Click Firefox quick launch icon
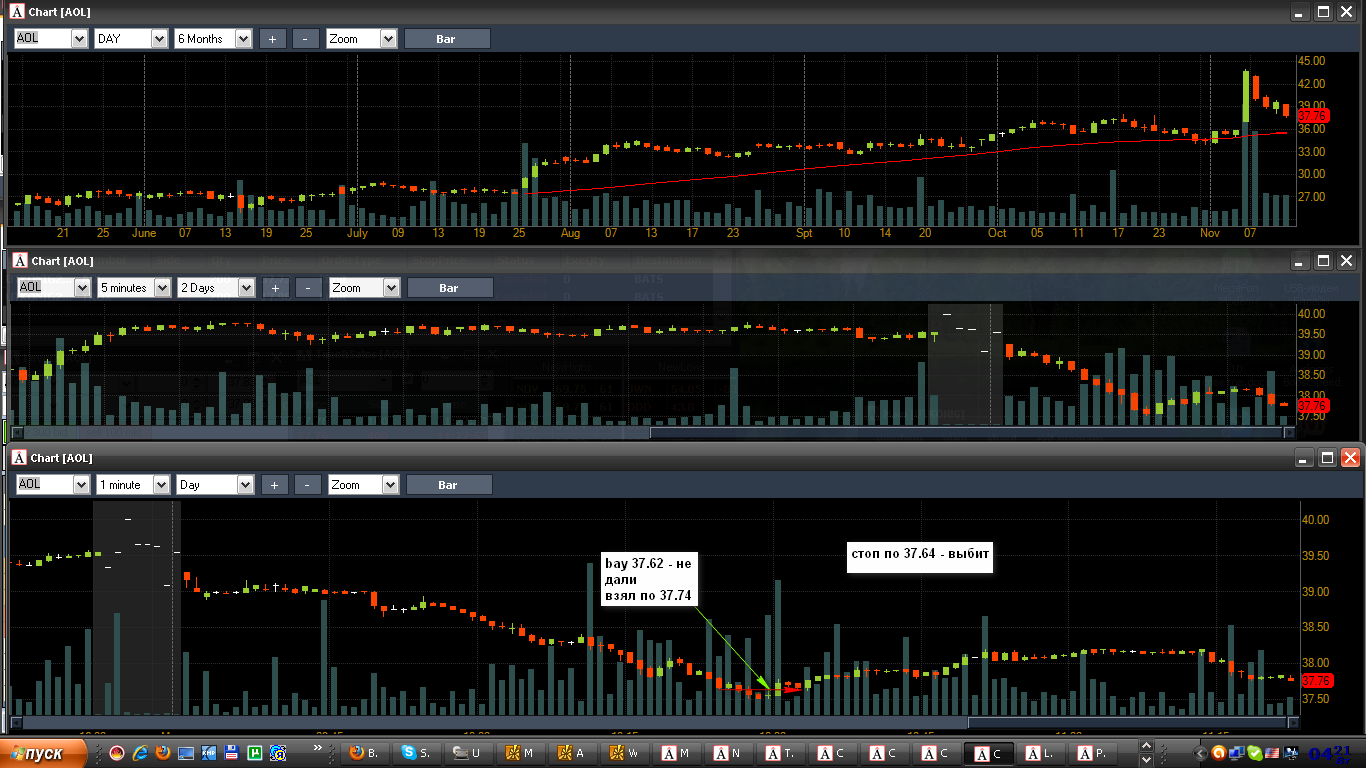1366x768 pixels. pos(163,753)
